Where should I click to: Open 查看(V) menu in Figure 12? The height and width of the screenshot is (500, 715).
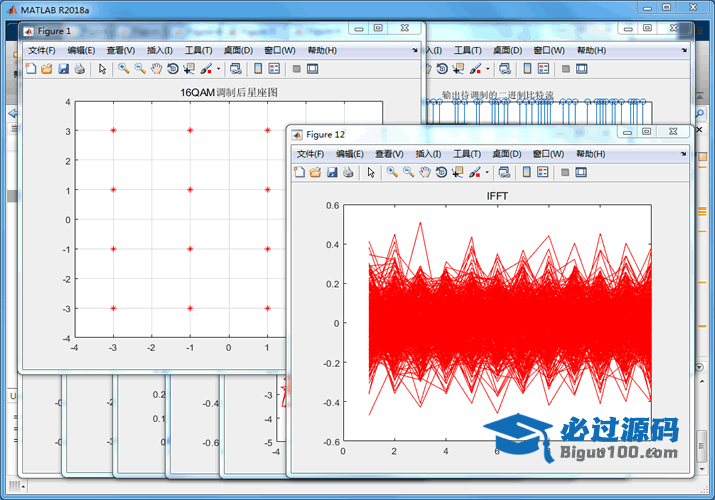click(389, 154)
